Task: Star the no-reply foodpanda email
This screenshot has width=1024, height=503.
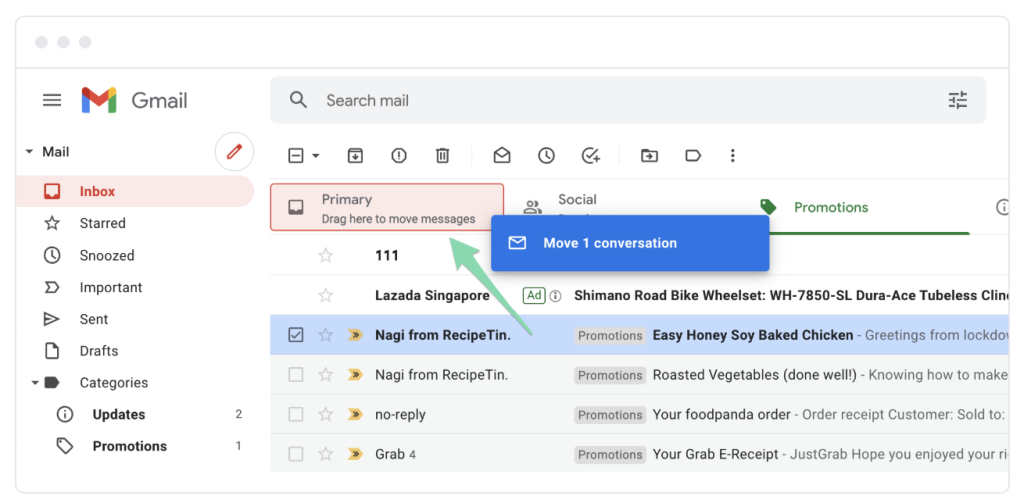Action: 325,414
